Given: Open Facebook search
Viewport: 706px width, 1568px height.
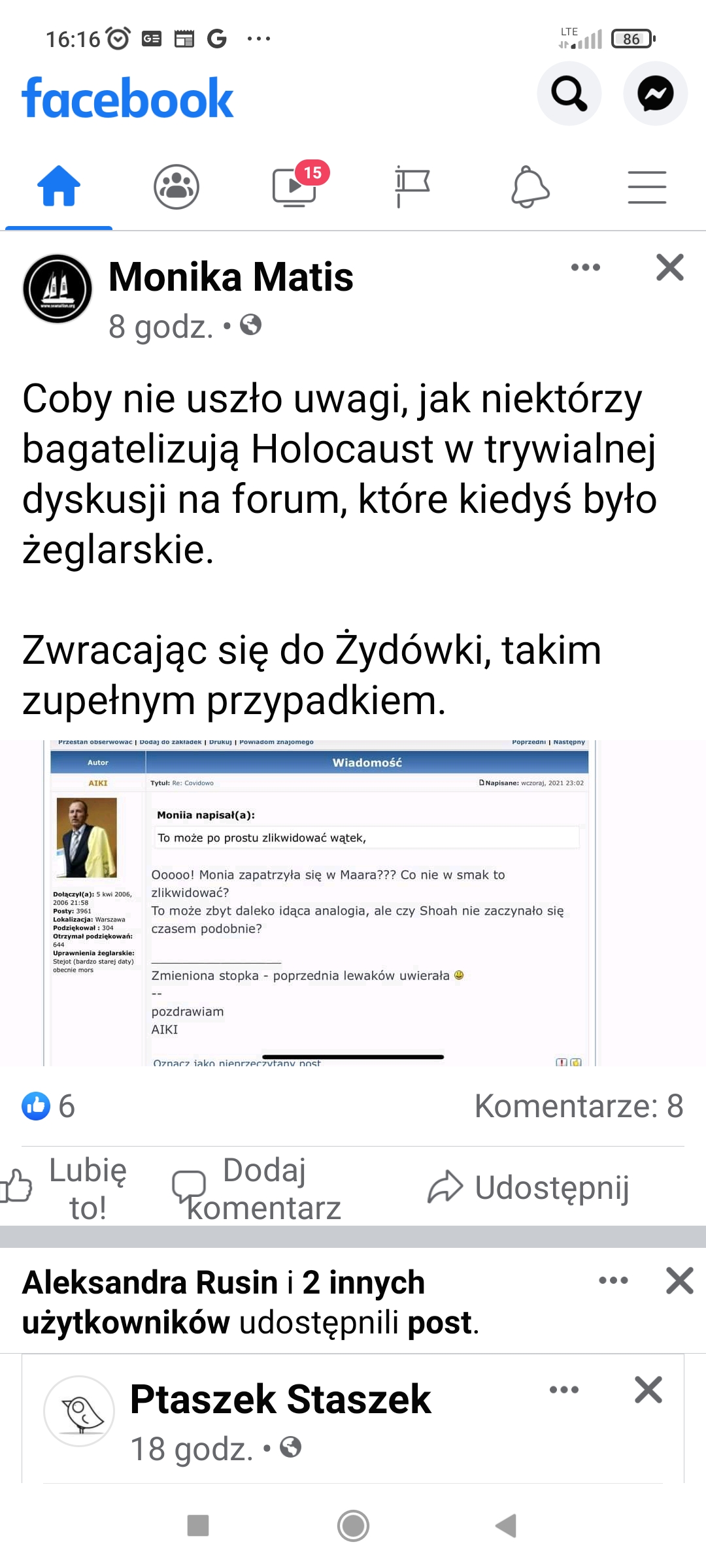Looking at the screenshot, I should (x=569, y=93).
